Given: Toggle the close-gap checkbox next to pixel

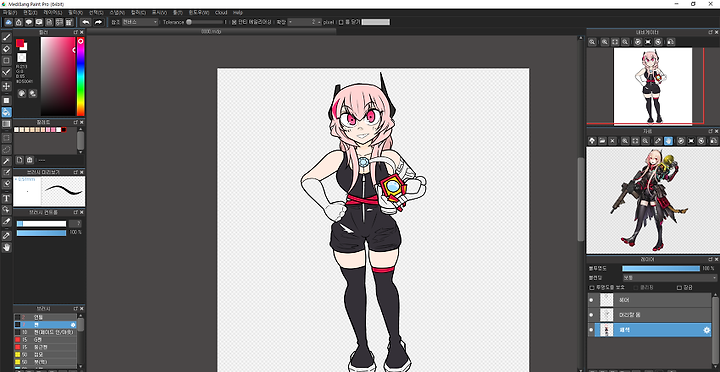Looking at the screenshot, I should pos(341,22).
